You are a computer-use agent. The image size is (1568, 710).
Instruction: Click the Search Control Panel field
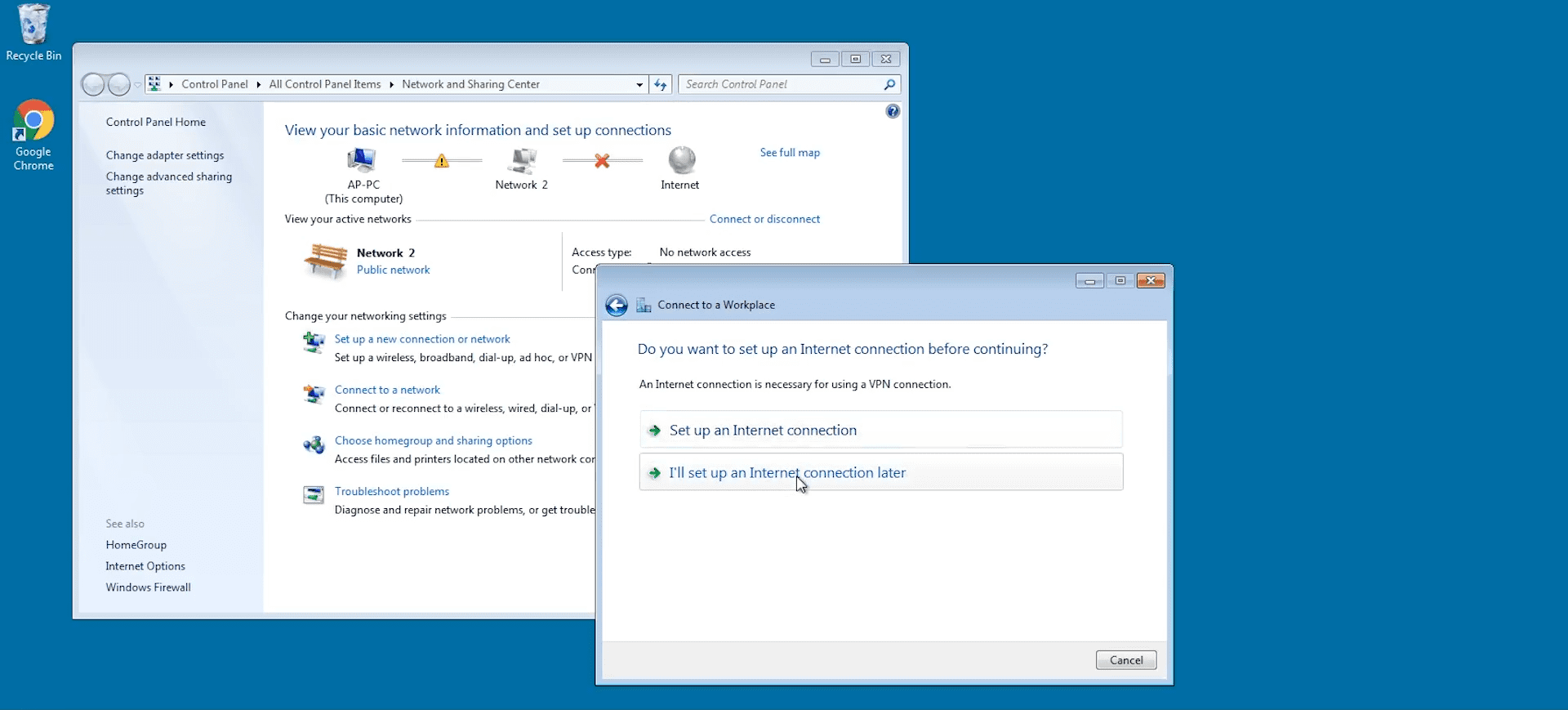coord(782,84)
